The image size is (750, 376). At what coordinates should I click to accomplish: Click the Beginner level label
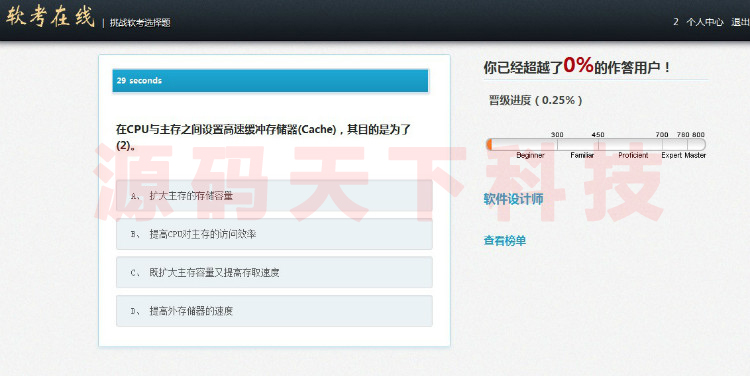coord(530,155)
